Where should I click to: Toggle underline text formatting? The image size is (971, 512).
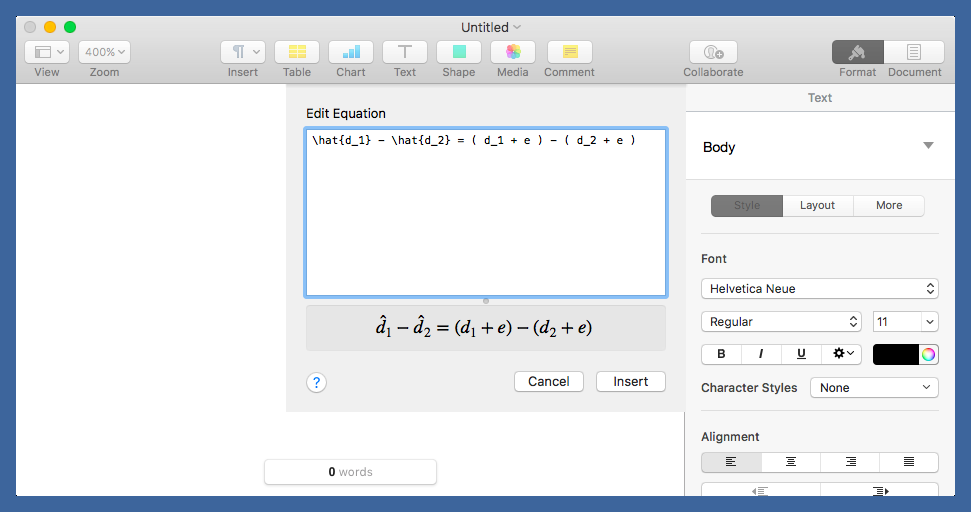pos(801,354)
